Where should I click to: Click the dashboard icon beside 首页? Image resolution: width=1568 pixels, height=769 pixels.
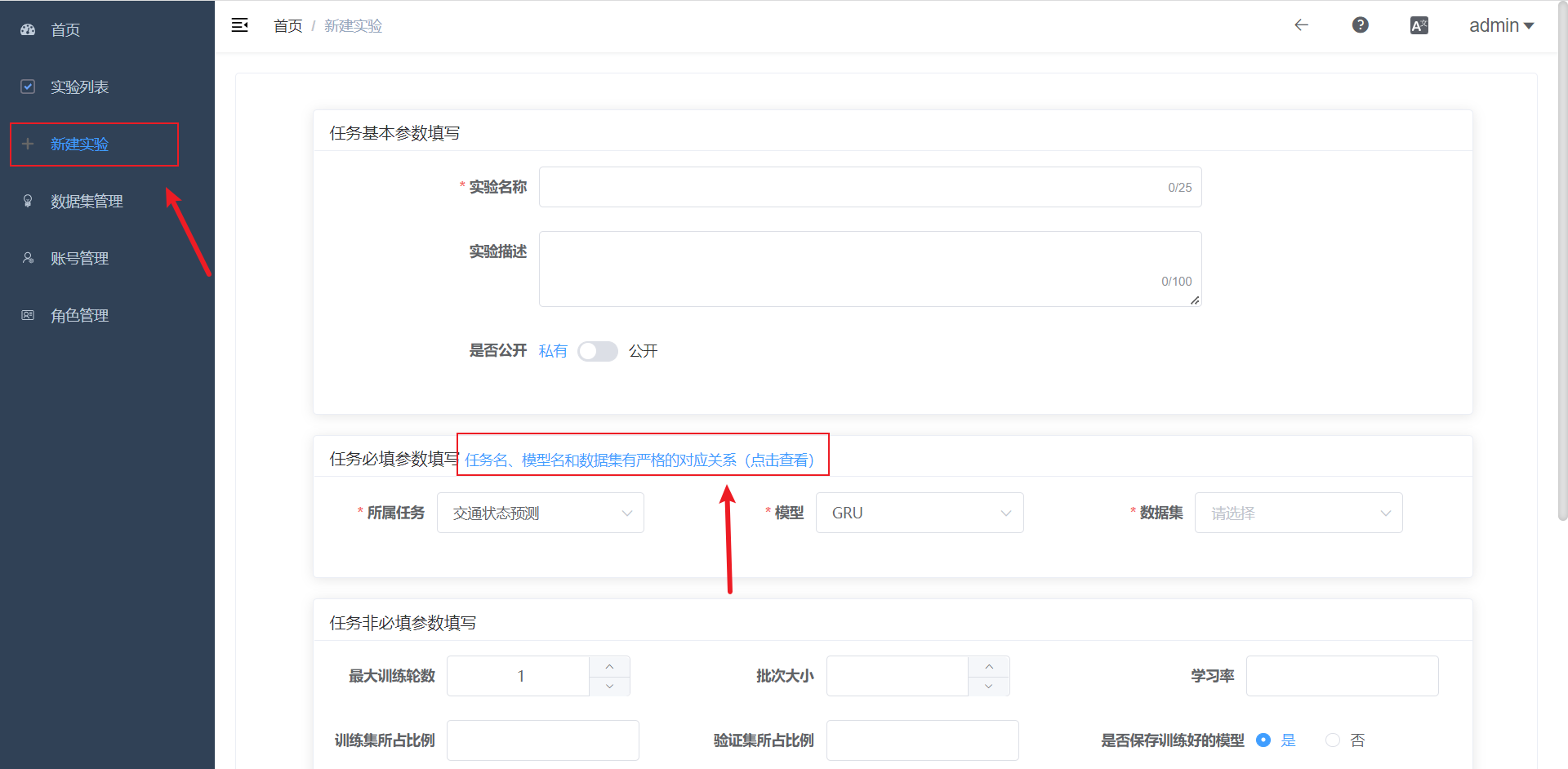point(28,29)
